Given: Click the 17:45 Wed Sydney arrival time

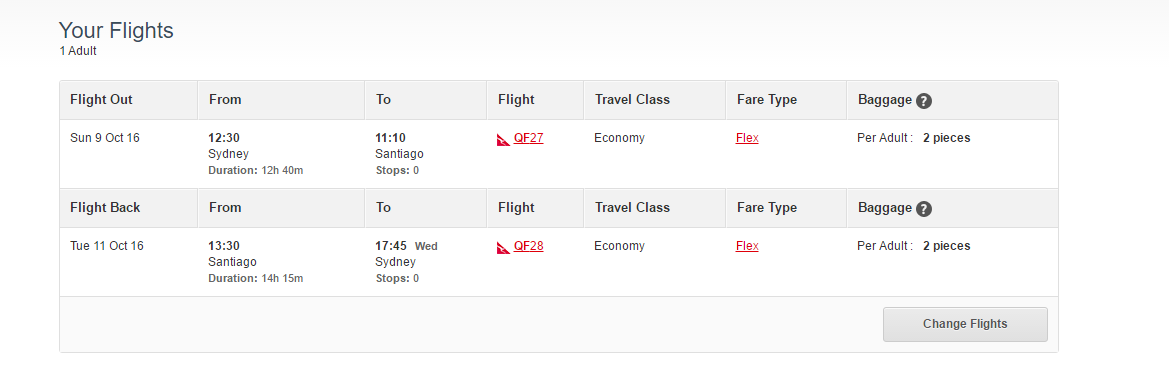Looking at the screenshot, I should 406,246.
